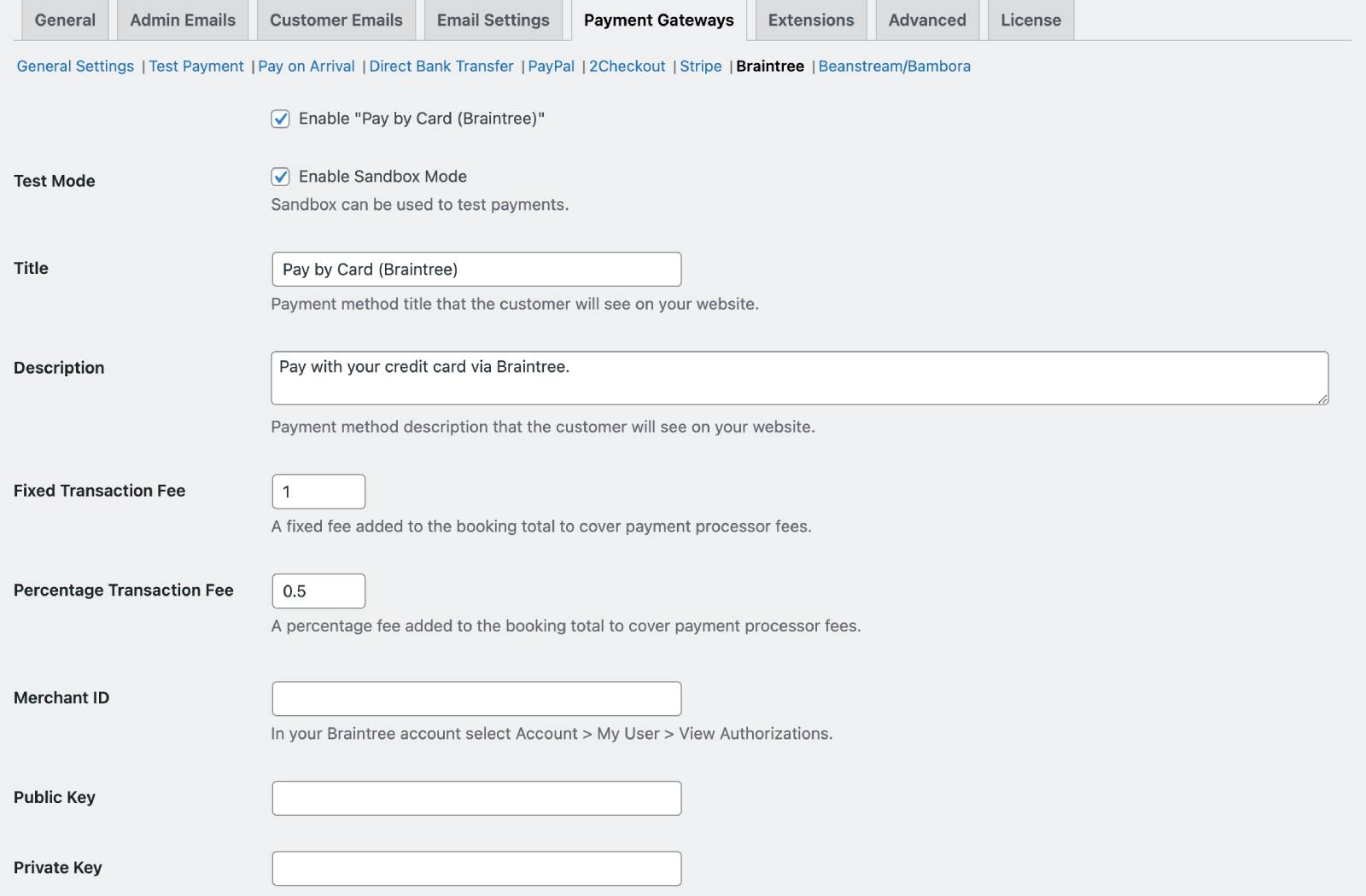Image resolution: width=1366 pixels, height=896 pixels.
Task: Open the General tab
Action: click(x=65, y=20)
